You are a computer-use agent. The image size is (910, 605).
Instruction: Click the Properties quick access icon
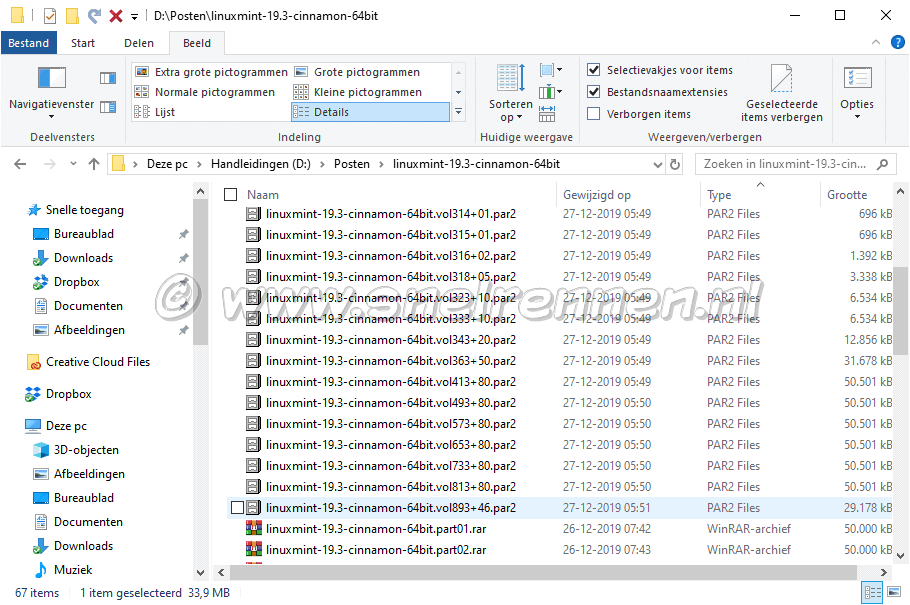coord(50,16)
